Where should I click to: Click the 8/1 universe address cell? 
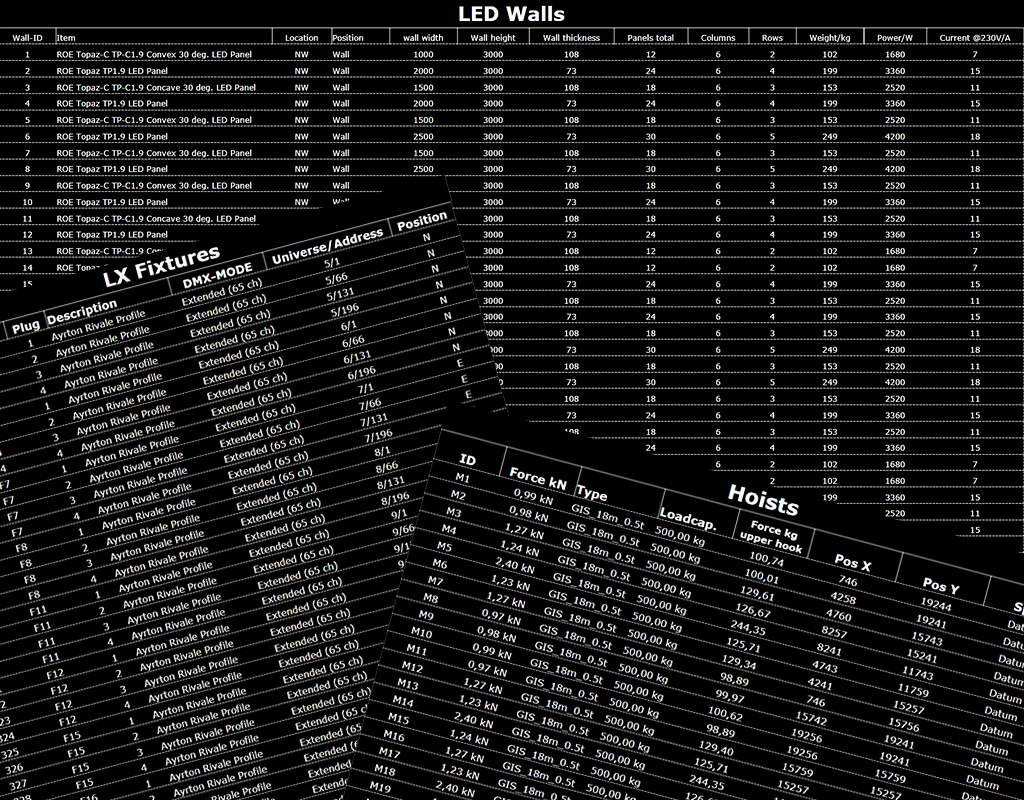383,451
